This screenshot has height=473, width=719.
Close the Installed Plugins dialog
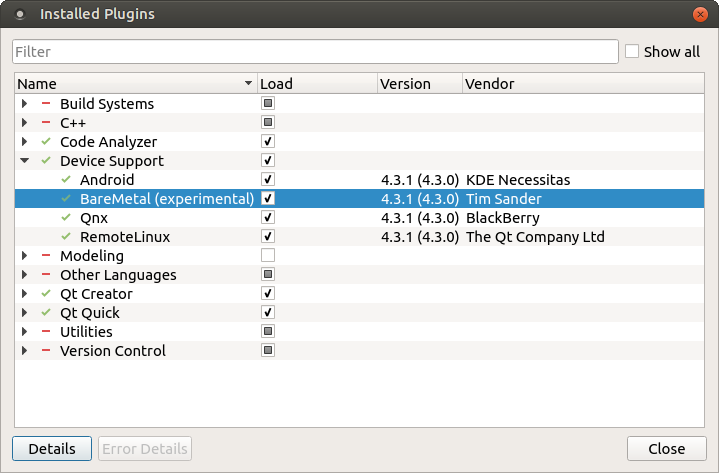click(x=666, y=449)
